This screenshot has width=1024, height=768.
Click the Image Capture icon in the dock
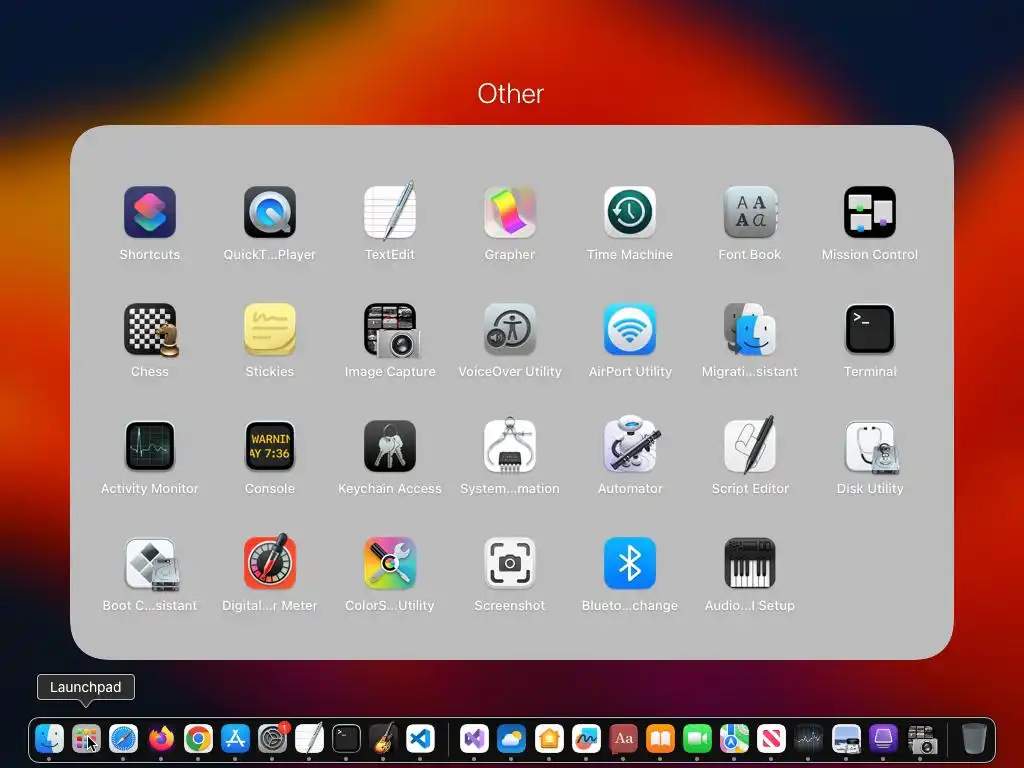point(921,739)
